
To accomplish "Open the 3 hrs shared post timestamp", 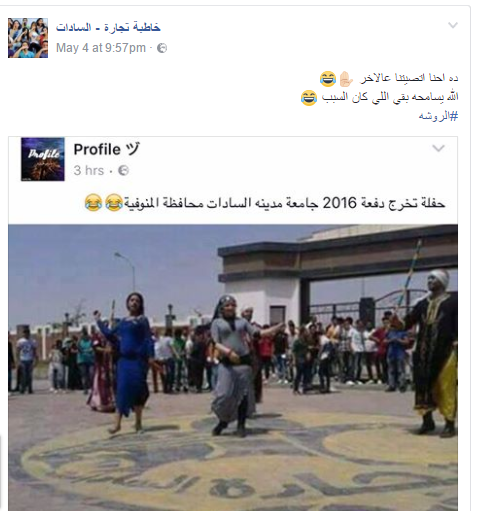I will click(89, 171).
